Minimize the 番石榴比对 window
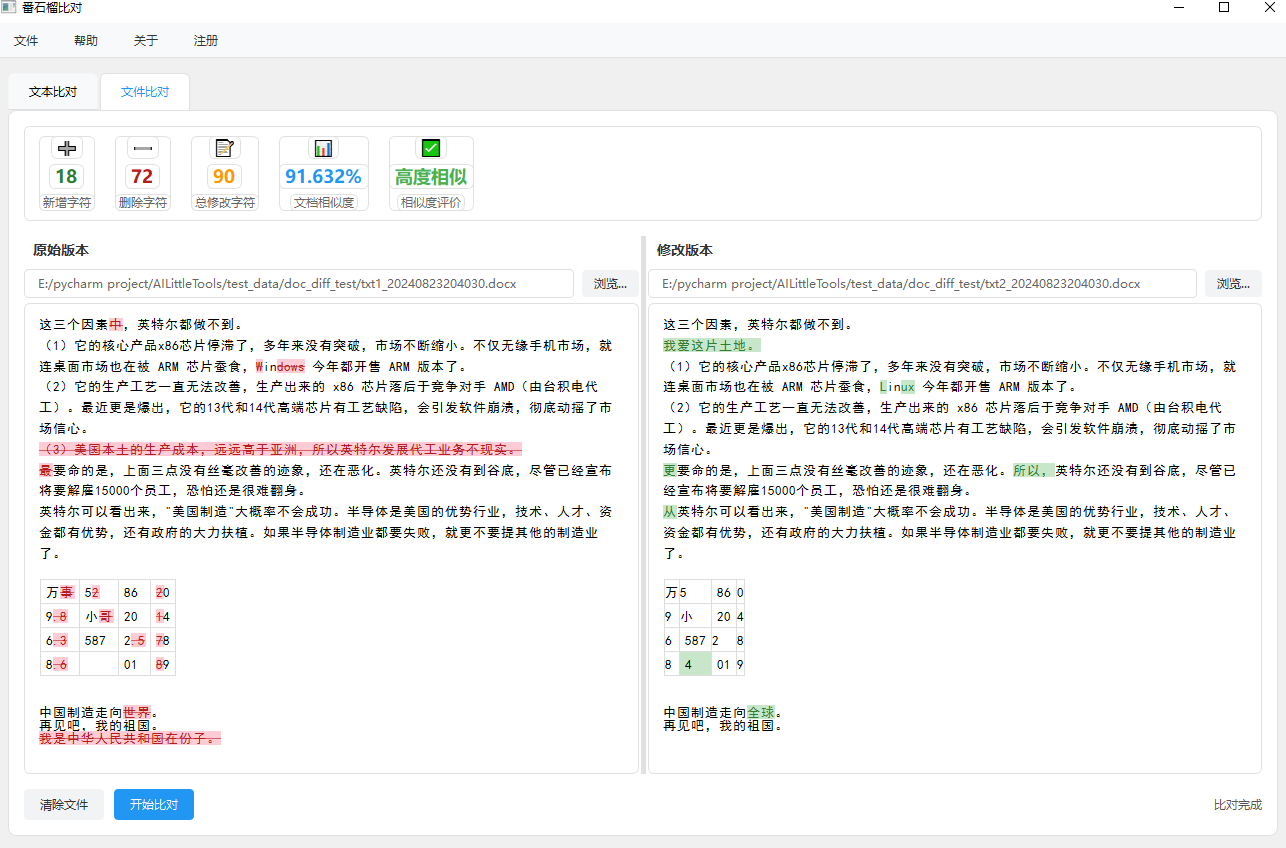 [x=1177, y=8]
